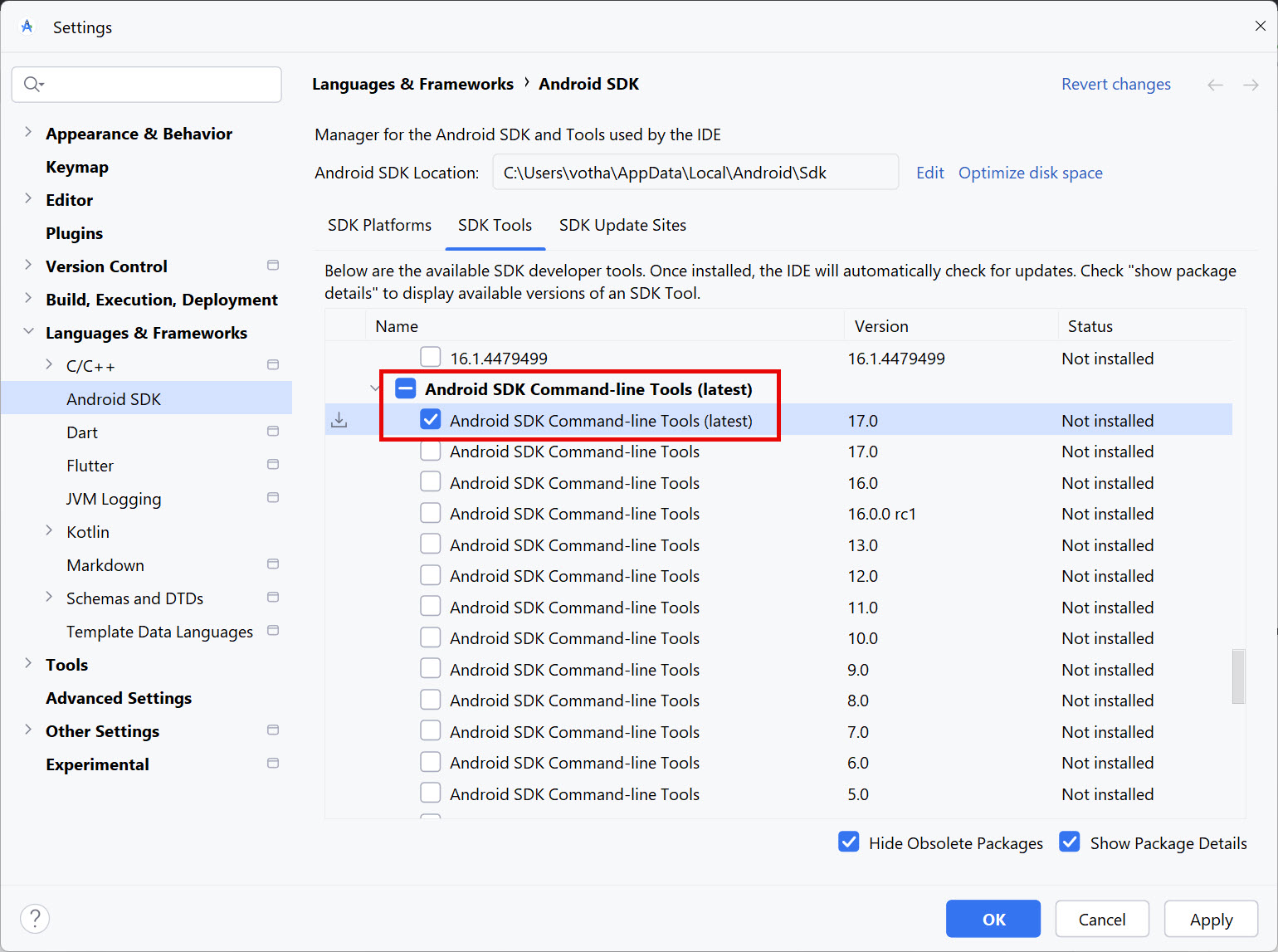Click the project-level icon beside Other Settings
1278x952 pixels.
[x=273, y=730]
